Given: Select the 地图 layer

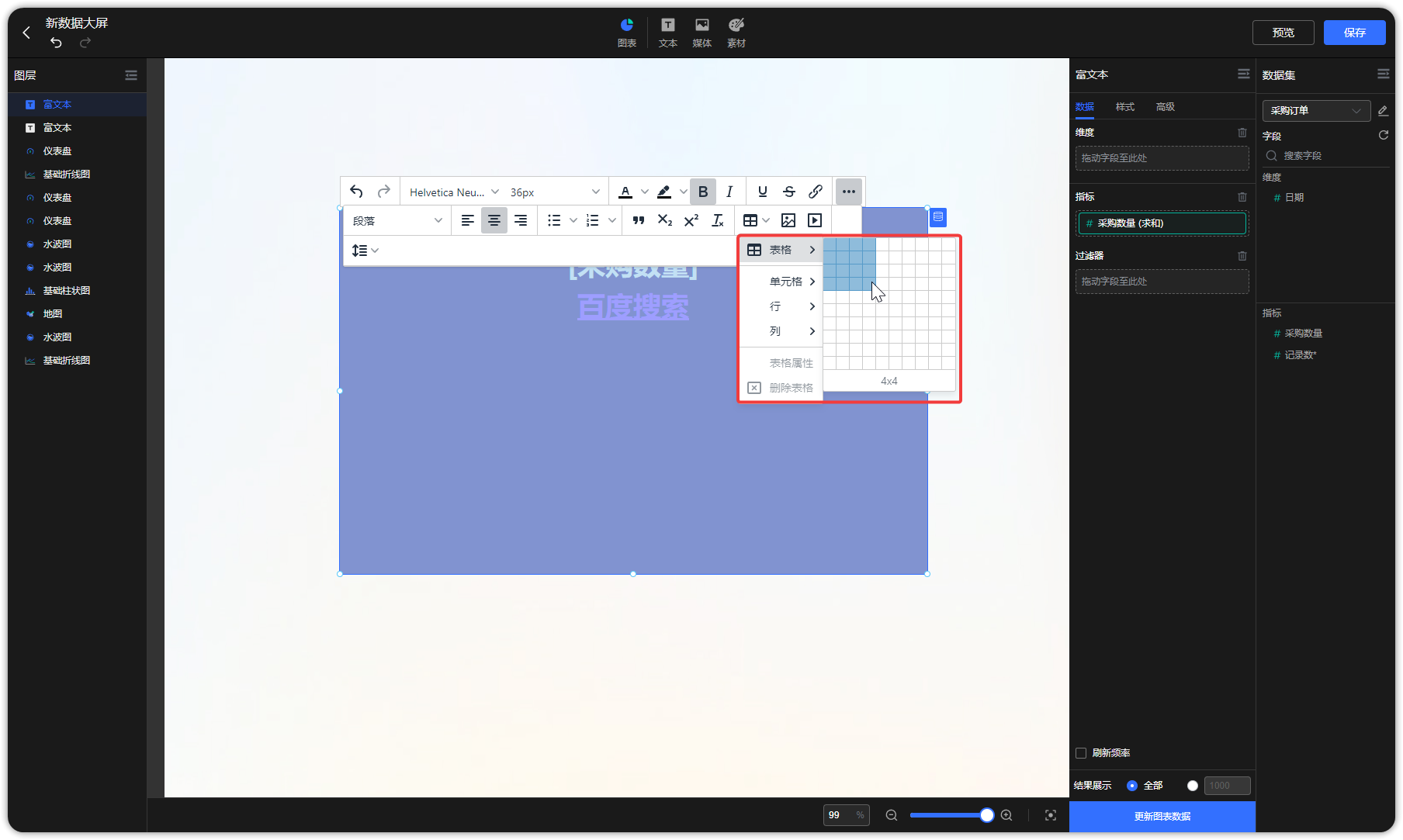Looking at the screenshot, I should point(78,314).
